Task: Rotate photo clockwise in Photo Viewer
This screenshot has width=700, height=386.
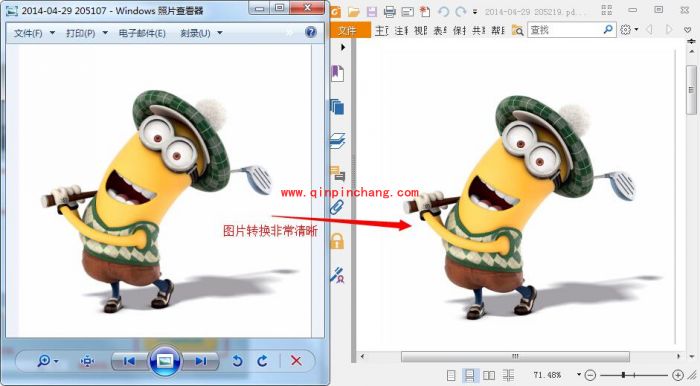Action: 262,361
